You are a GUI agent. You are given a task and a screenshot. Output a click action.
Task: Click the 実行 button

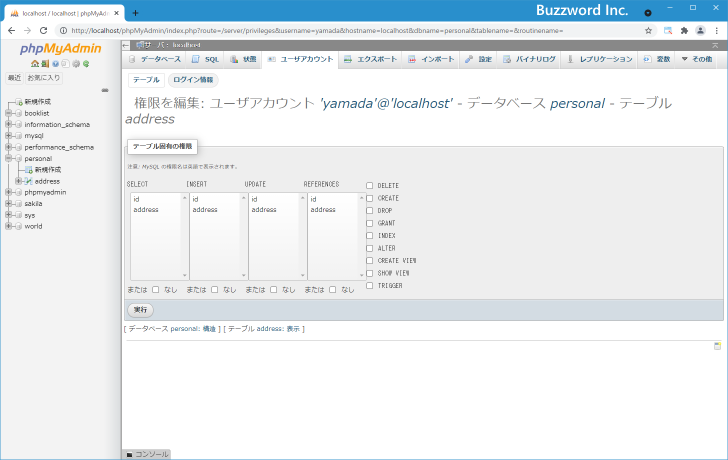(140, 310)
